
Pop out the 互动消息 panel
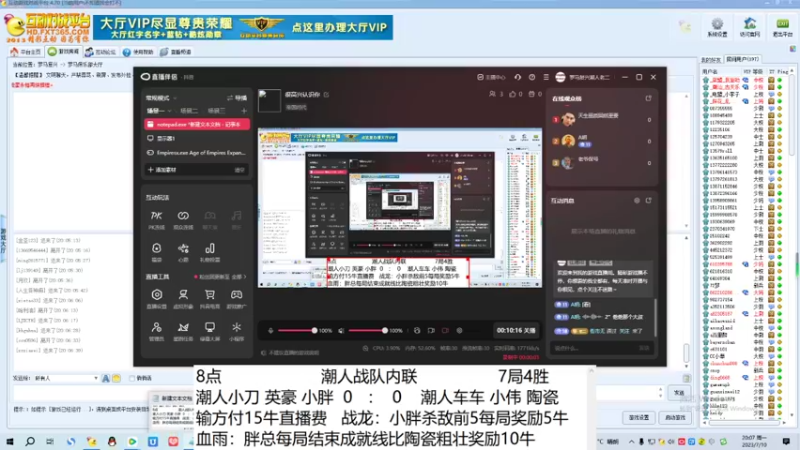click(x=648, y=201)
